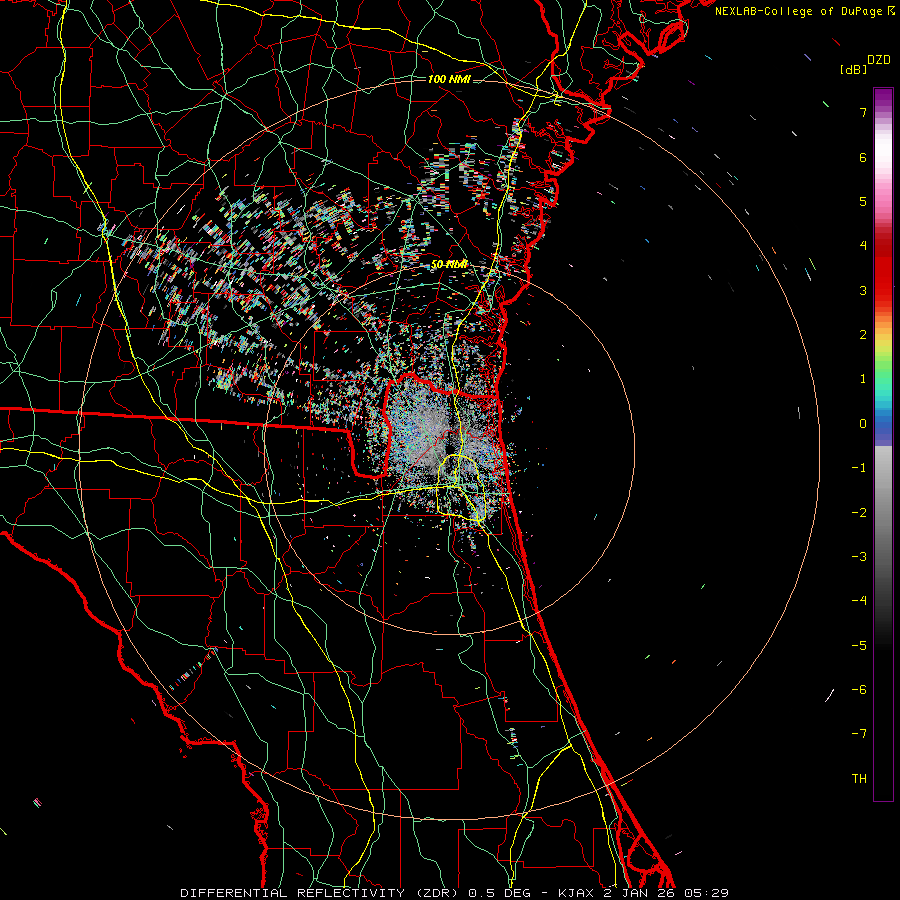Click the '-6' value on color scale
Viewport: 900px width, 900px height.
coord(859,690)
